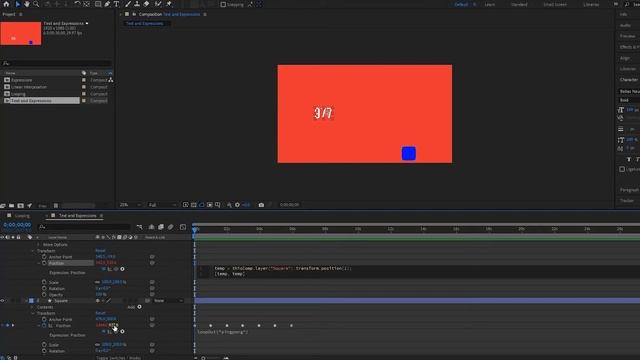Click Reset for Square layer Transform

coord(100,313)
